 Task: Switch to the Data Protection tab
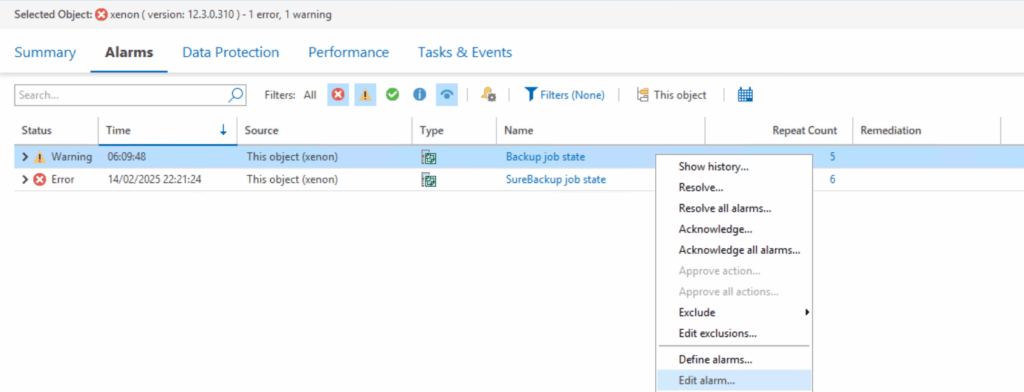[231, 52]
